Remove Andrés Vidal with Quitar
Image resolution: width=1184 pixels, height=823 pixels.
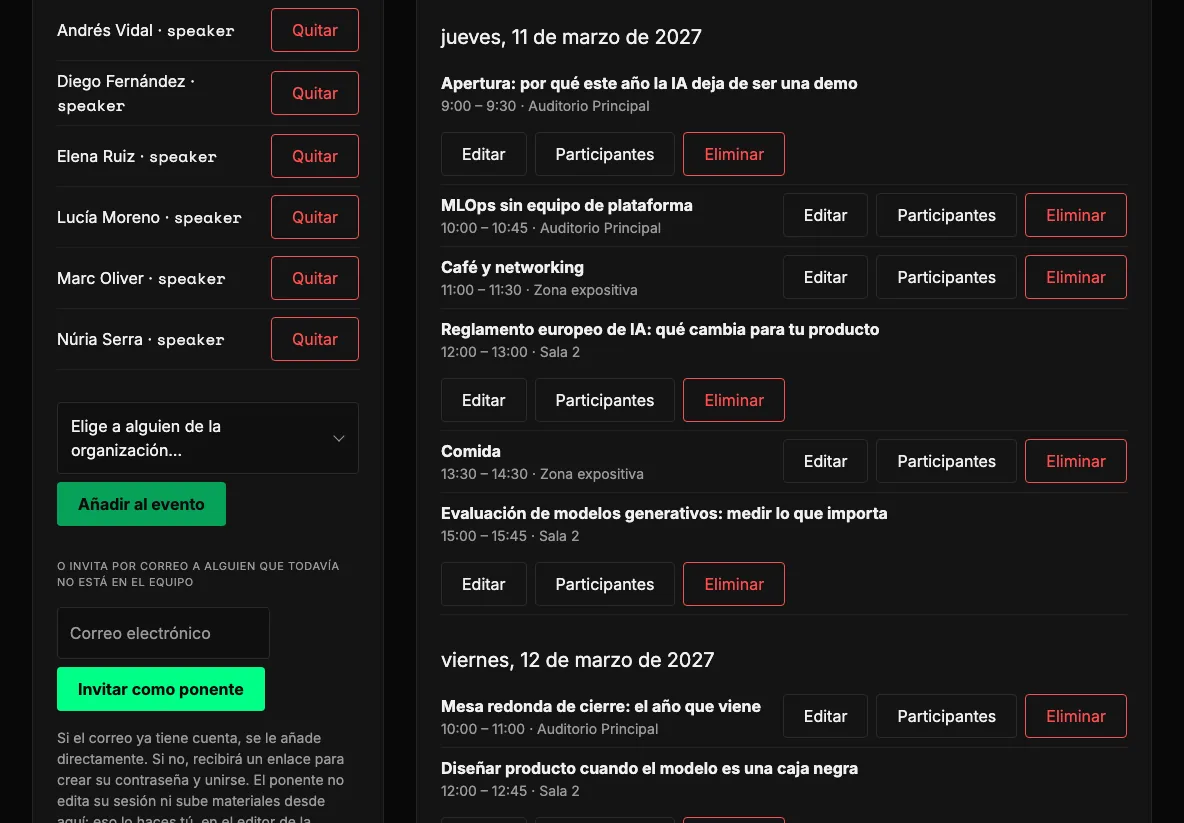click(315, 30)
